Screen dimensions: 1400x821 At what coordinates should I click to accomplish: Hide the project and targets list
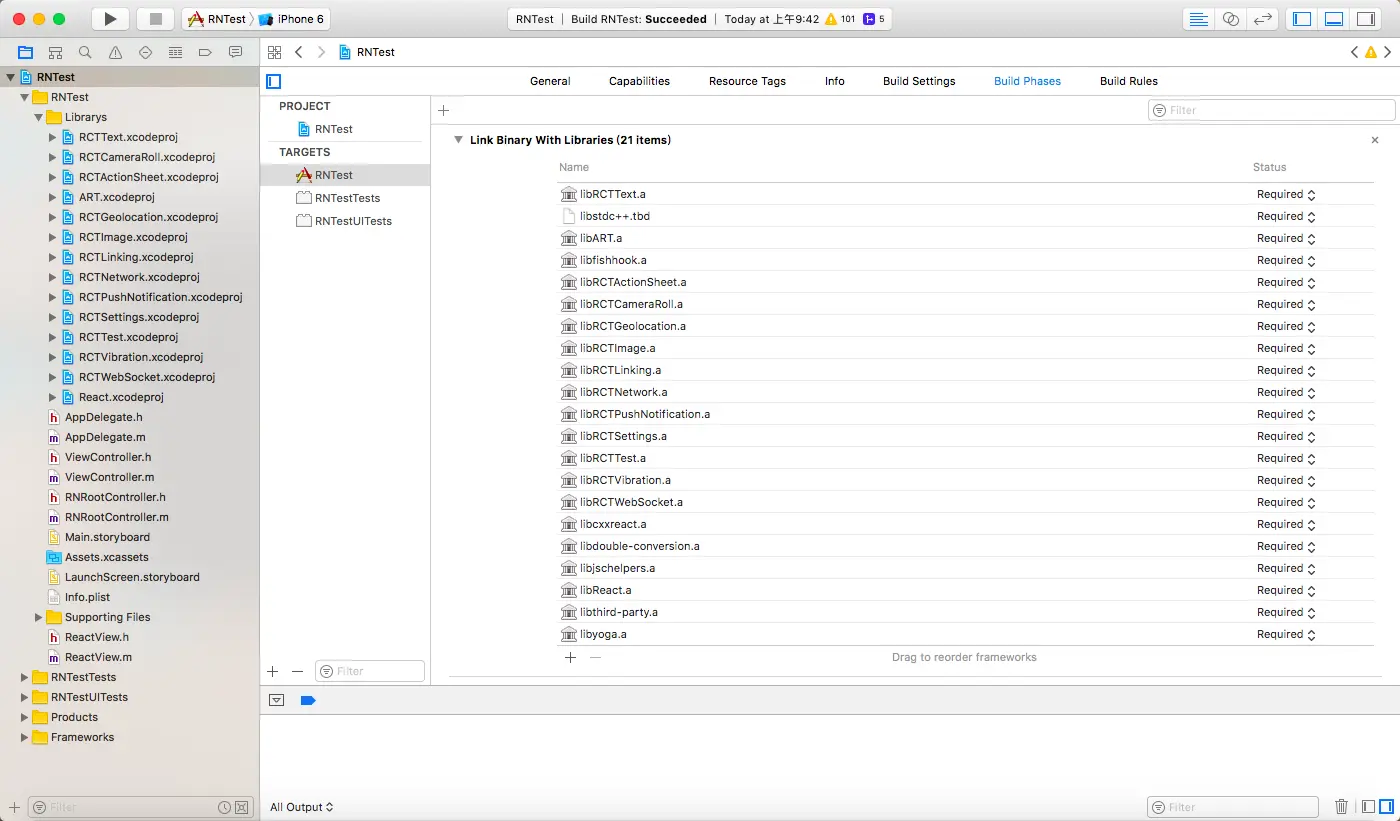tap(274, 81)
